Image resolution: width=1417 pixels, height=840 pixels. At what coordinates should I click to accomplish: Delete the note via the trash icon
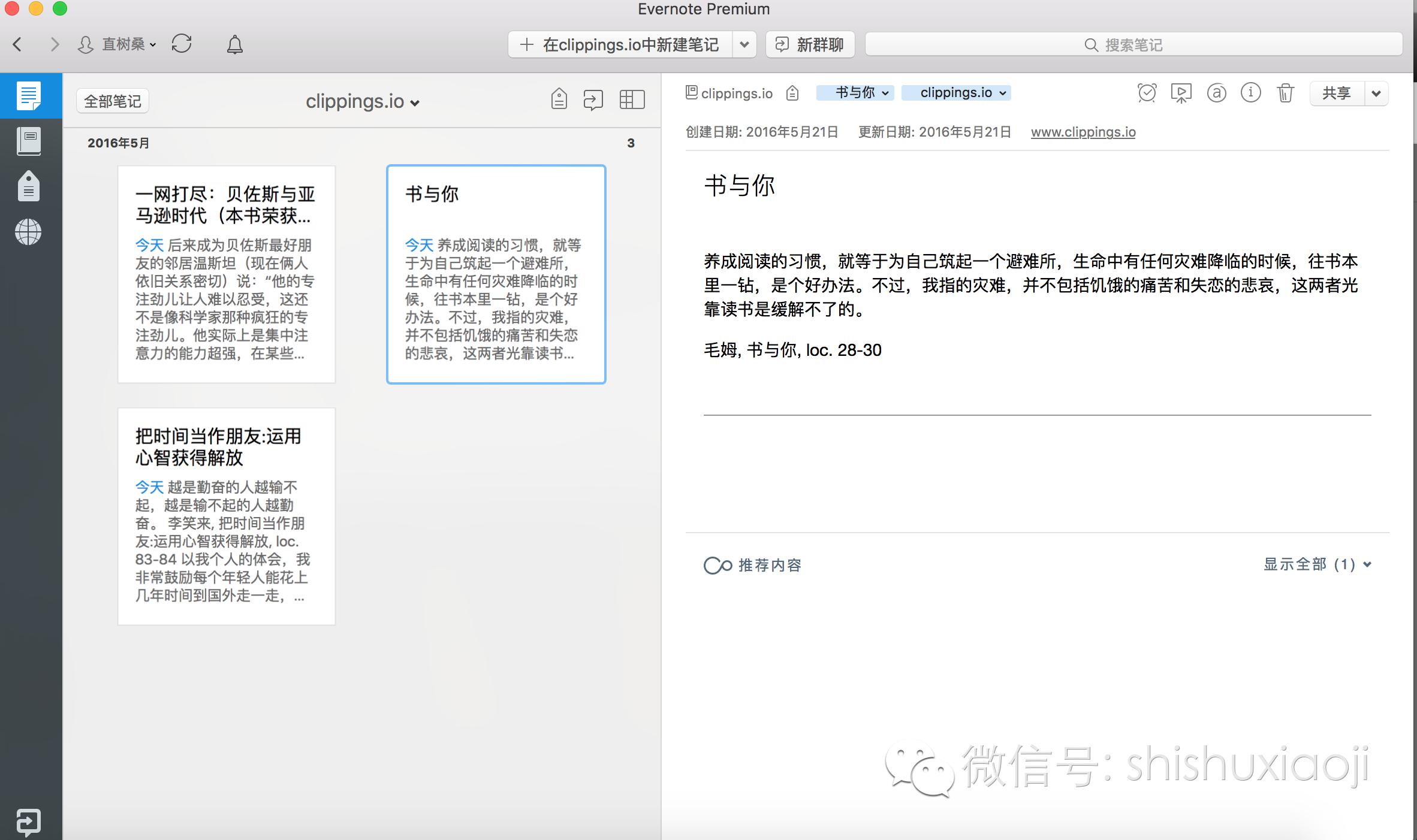coord(1285,93)
